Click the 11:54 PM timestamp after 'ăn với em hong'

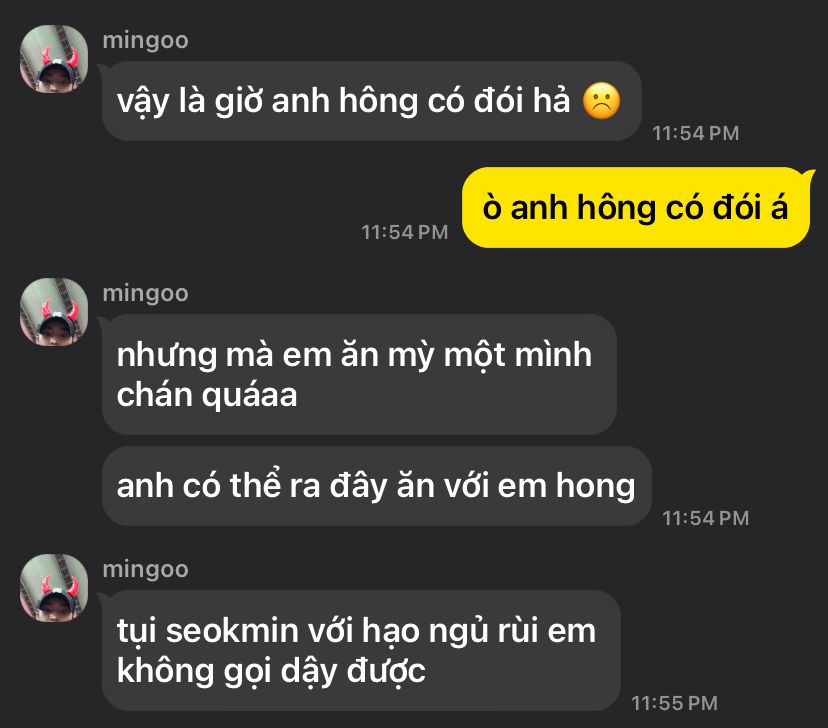click(705, 518)
